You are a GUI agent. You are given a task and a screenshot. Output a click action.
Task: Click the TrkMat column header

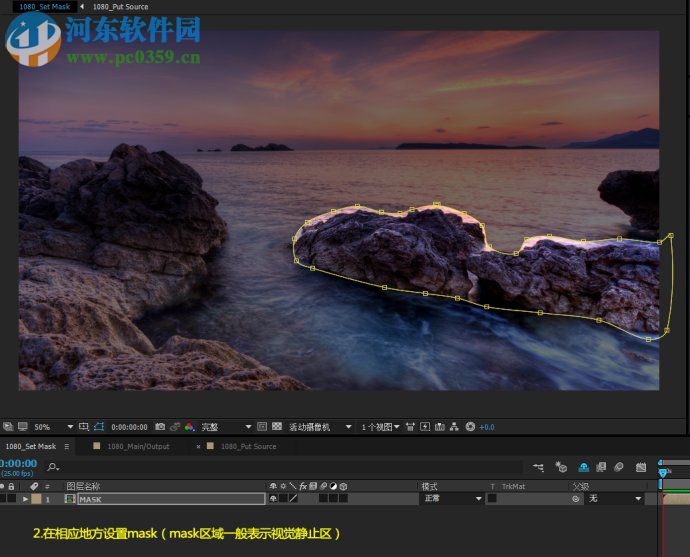[513, 486]
